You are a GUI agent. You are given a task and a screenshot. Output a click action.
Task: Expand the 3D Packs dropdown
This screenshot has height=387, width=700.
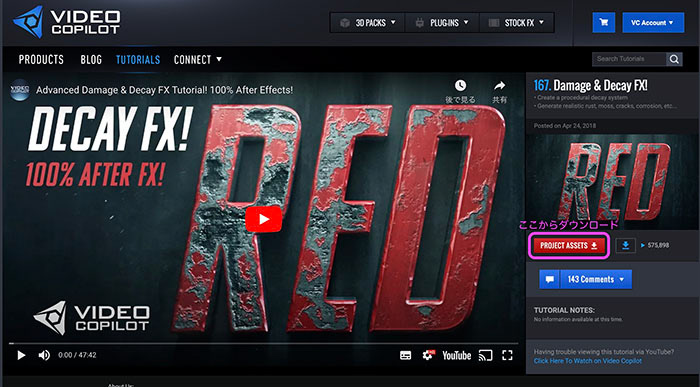point(367,22)
